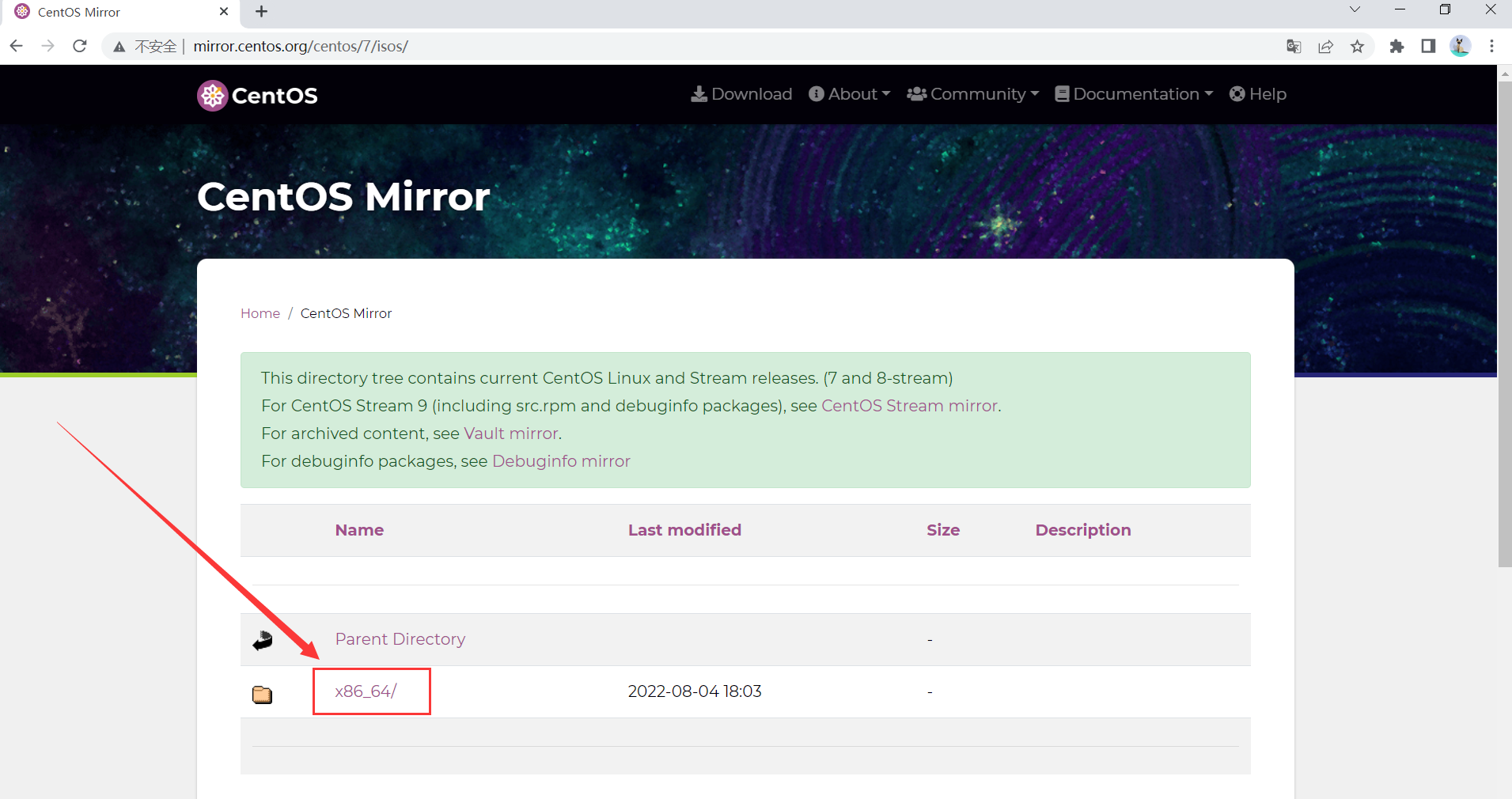Click the vertical scrollbar thumb
The image size is (1512, 799).
click(1505, 324)
